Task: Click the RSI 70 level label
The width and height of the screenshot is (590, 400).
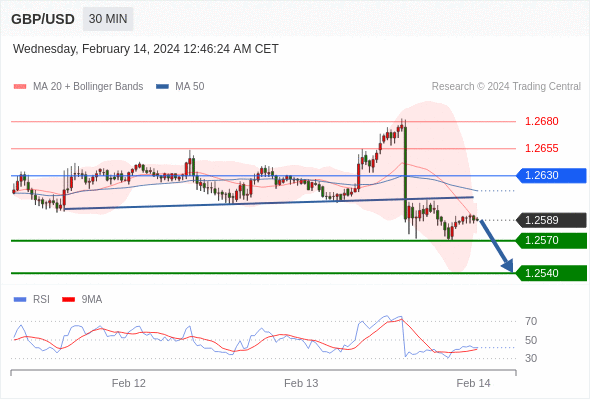Action: coord(531,321)
